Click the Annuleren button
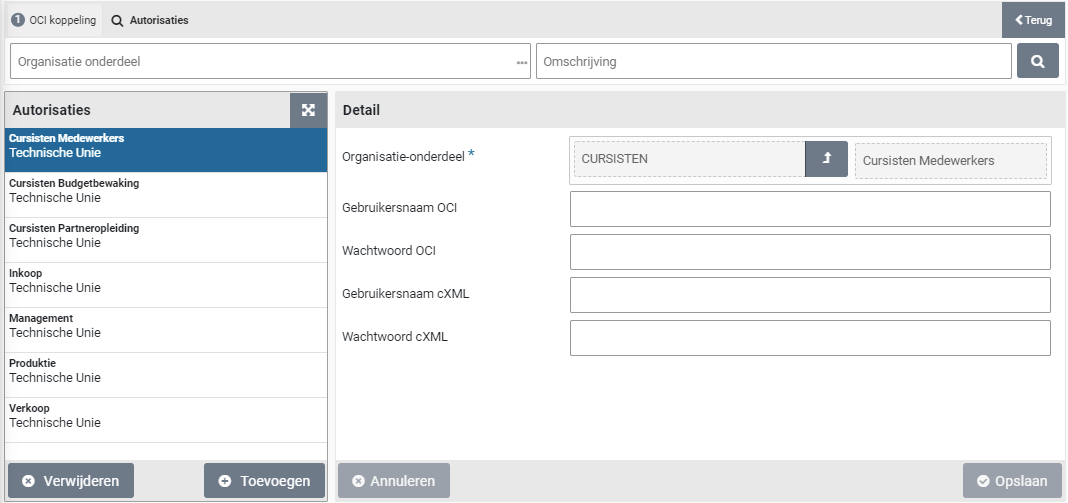Image resolution: width=1068 pixels, height=503 pixels. [394, 481]
